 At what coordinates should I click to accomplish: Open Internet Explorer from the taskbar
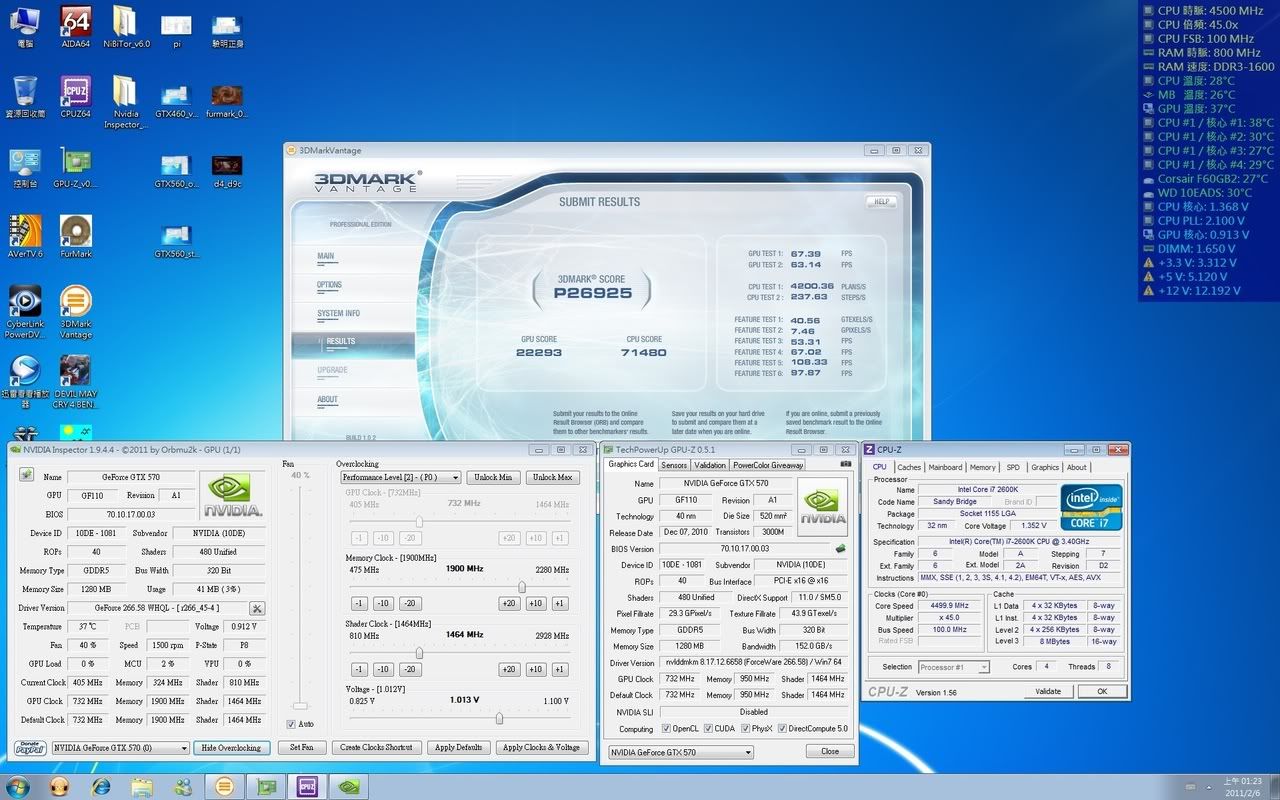point(101,786)
